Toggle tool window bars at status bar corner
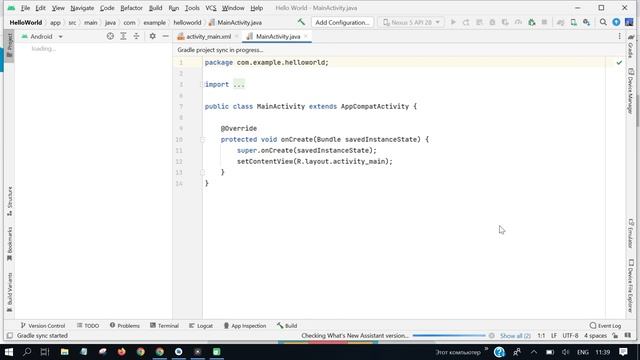This screenshot has width=640, height=360. pos(9,336)
